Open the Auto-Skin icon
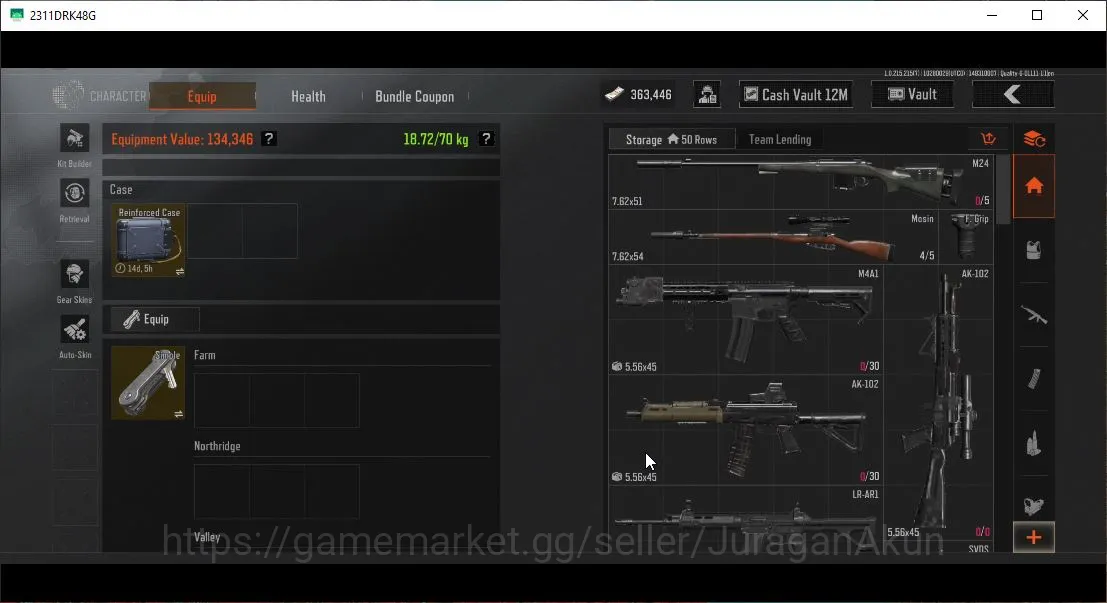The image size is (1107, 603). pos(74,329)
